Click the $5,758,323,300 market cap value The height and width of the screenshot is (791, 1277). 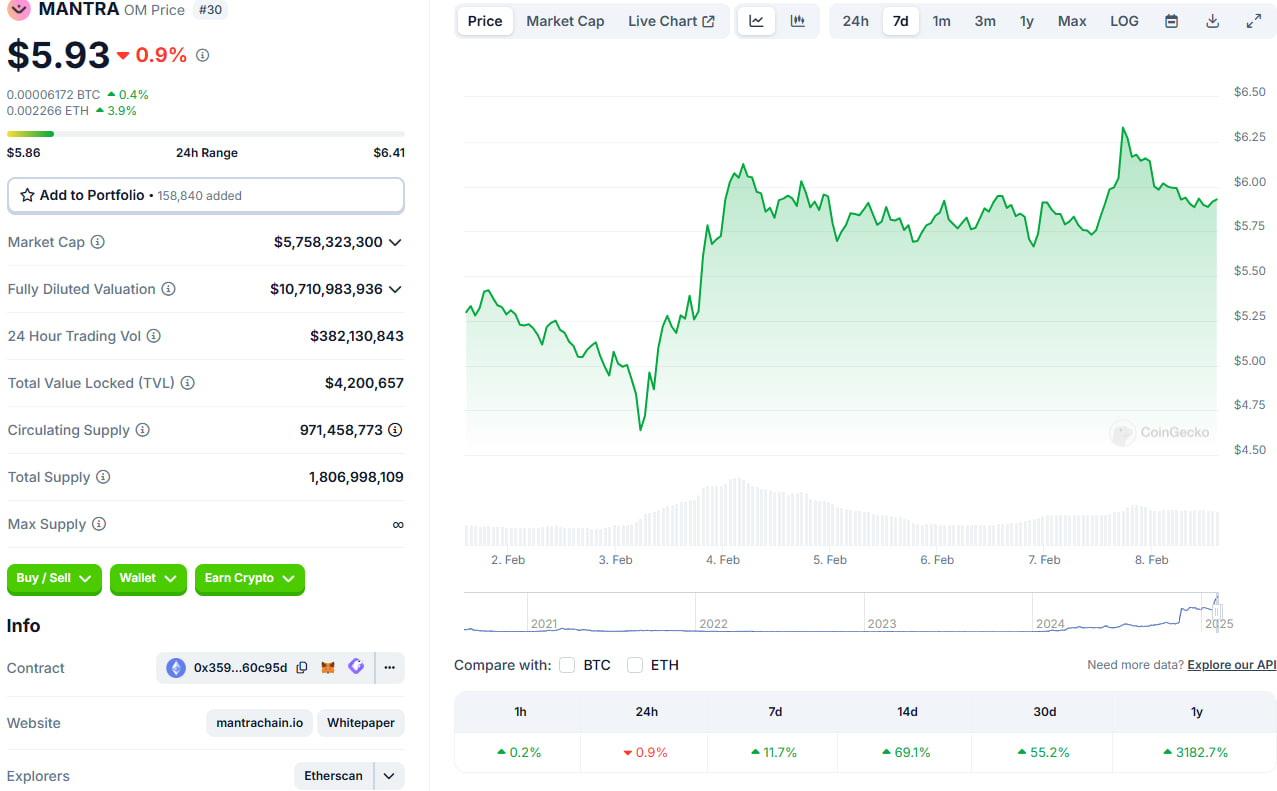coord(328,242)
